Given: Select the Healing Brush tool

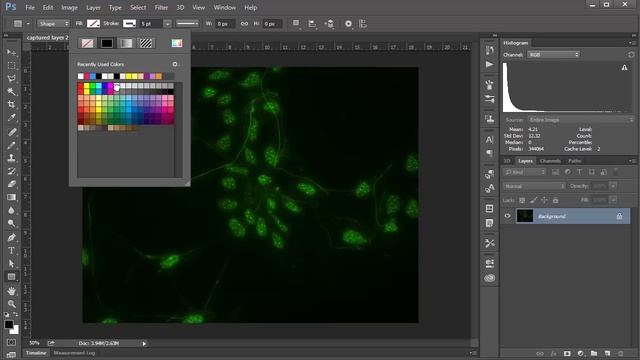Looking at the screenshot, I should tap(11, 132).
